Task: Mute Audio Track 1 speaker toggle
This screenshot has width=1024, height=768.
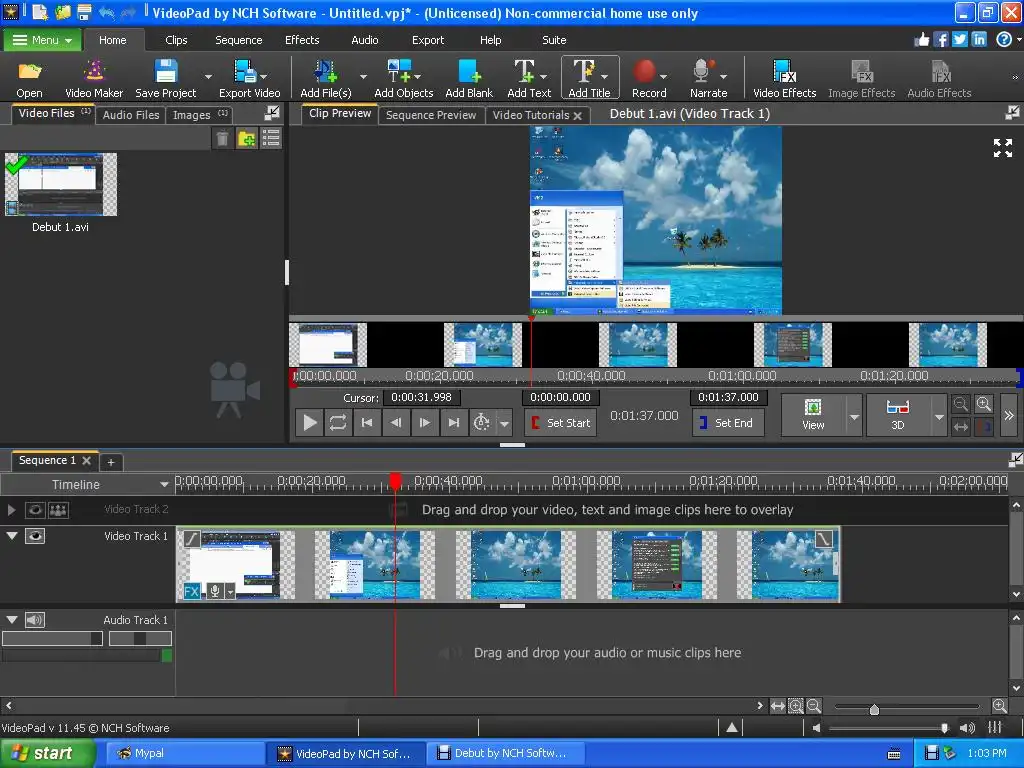Action: [x=35, y=620]
